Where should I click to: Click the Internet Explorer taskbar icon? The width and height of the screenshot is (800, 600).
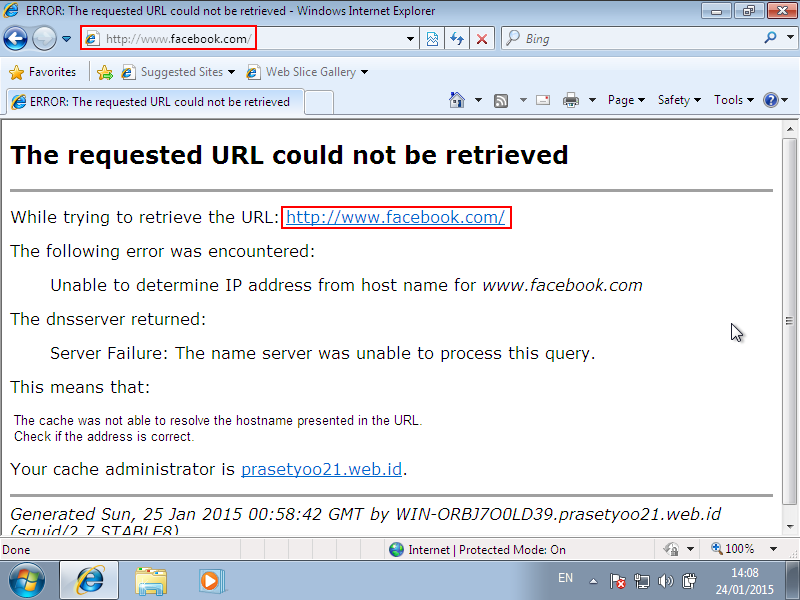(x=89, y=581)
